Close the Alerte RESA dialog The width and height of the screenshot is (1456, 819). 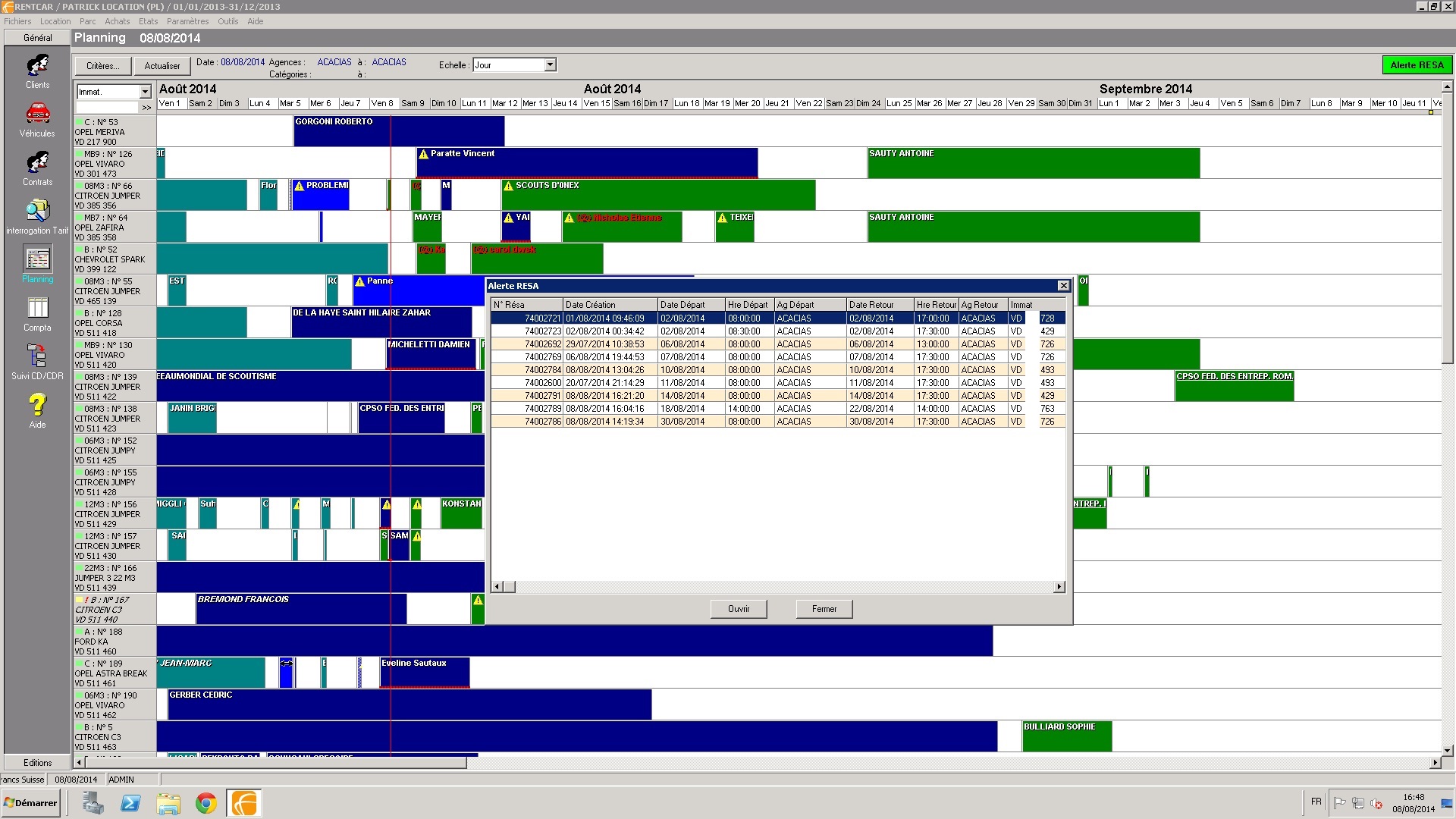coord(1063,286)
